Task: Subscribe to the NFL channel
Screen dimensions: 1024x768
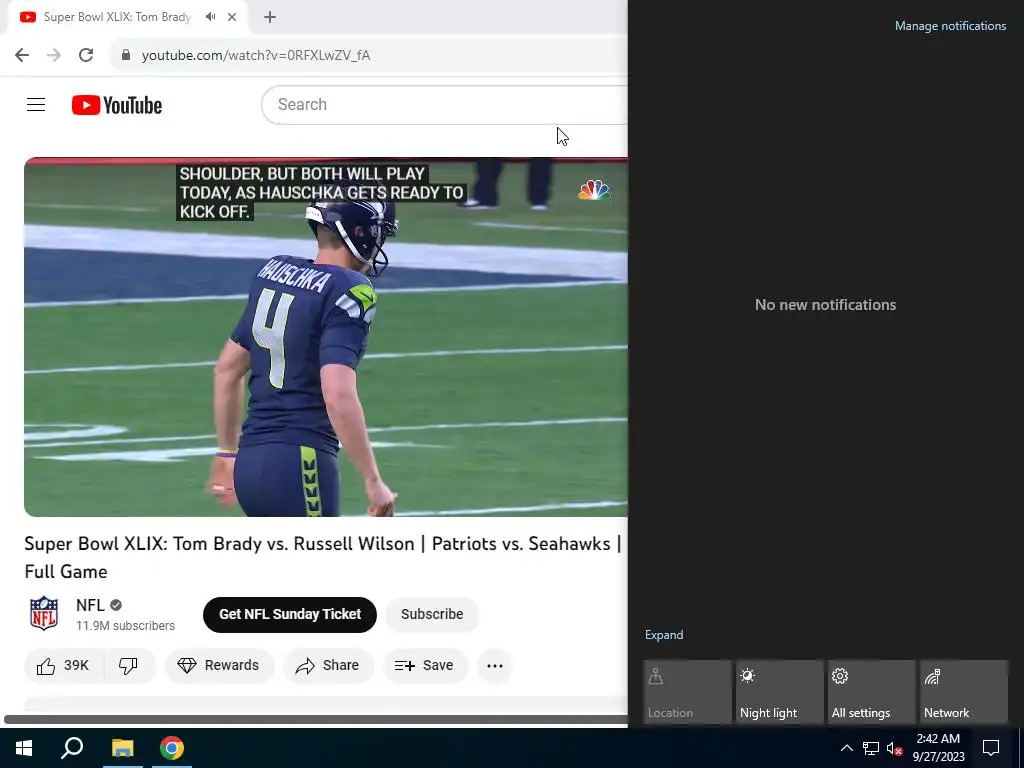Action: 432,615
